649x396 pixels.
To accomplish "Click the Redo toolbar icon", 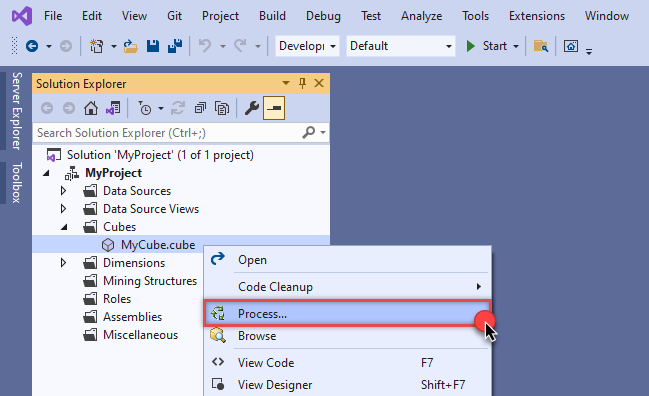I will coord(240,46).
